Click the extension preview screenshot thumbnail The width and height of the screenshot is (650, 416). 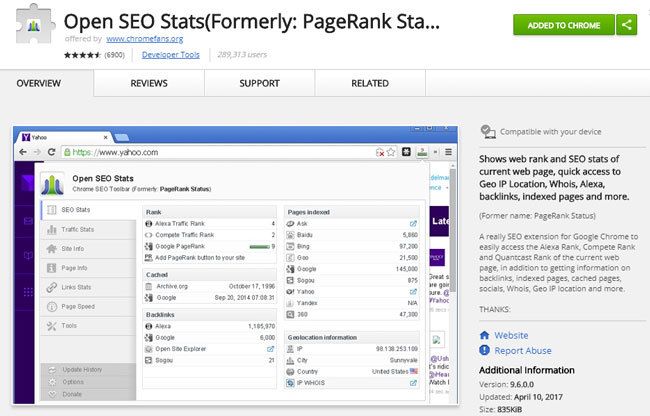pyautogui.click(x=235, y=265)
